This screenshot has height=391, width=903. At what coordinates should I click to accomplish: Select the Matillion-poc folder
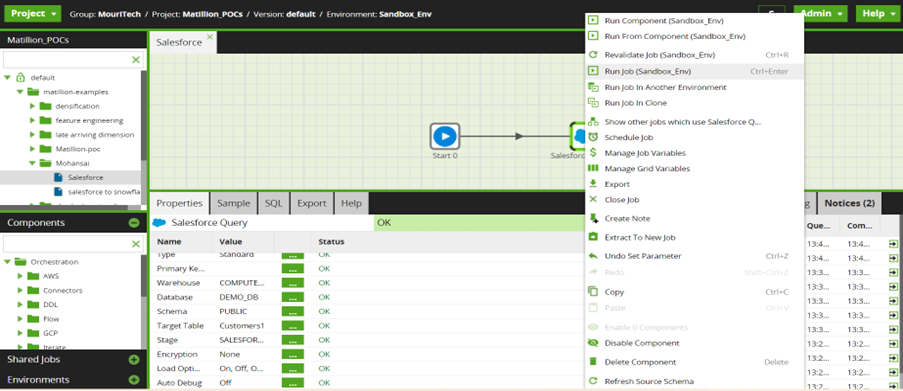pyautogui.click(x=78, y=149)
